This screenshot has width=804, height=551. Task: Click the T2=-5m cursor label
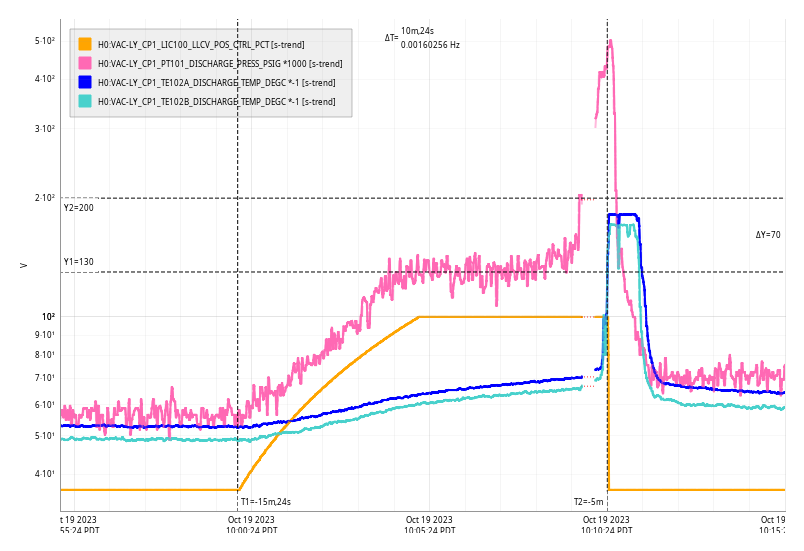click(x=588, y=502)
